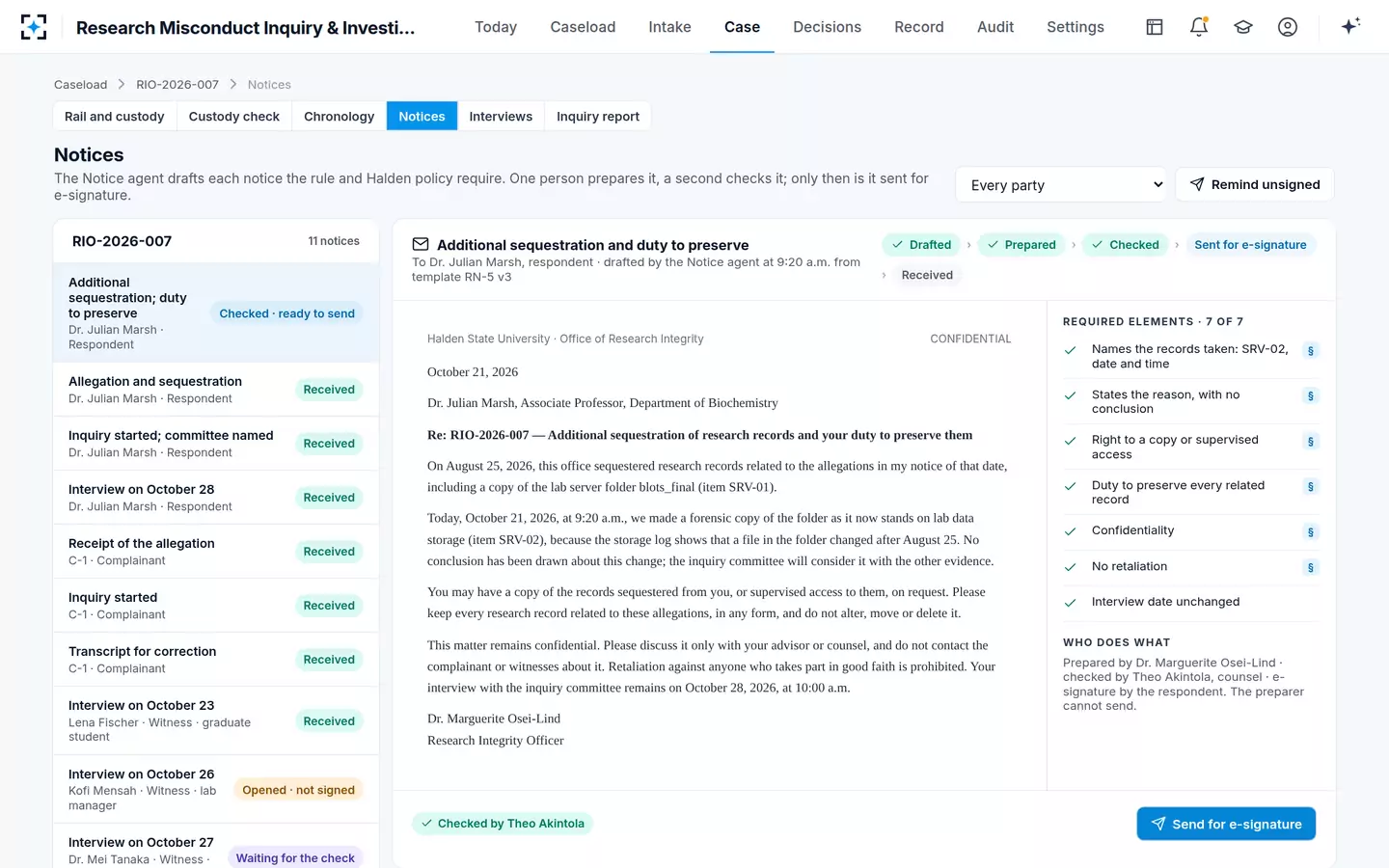Screen dimensions: 1389x868
Task: Click the 'Drafted' status step
Action: tap(921, 245)
